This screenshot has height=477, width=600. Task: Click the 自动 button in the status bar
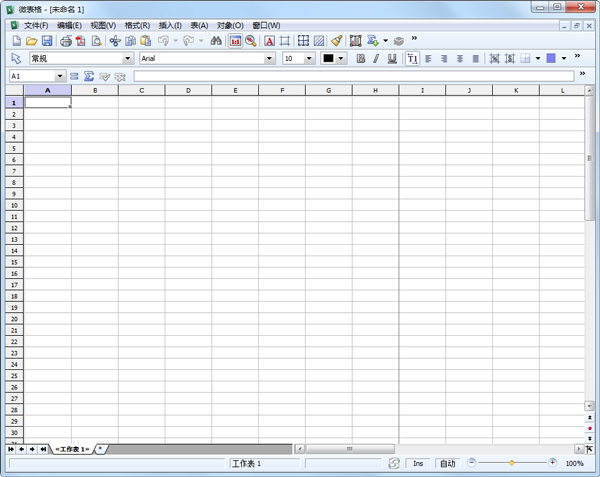447,464
